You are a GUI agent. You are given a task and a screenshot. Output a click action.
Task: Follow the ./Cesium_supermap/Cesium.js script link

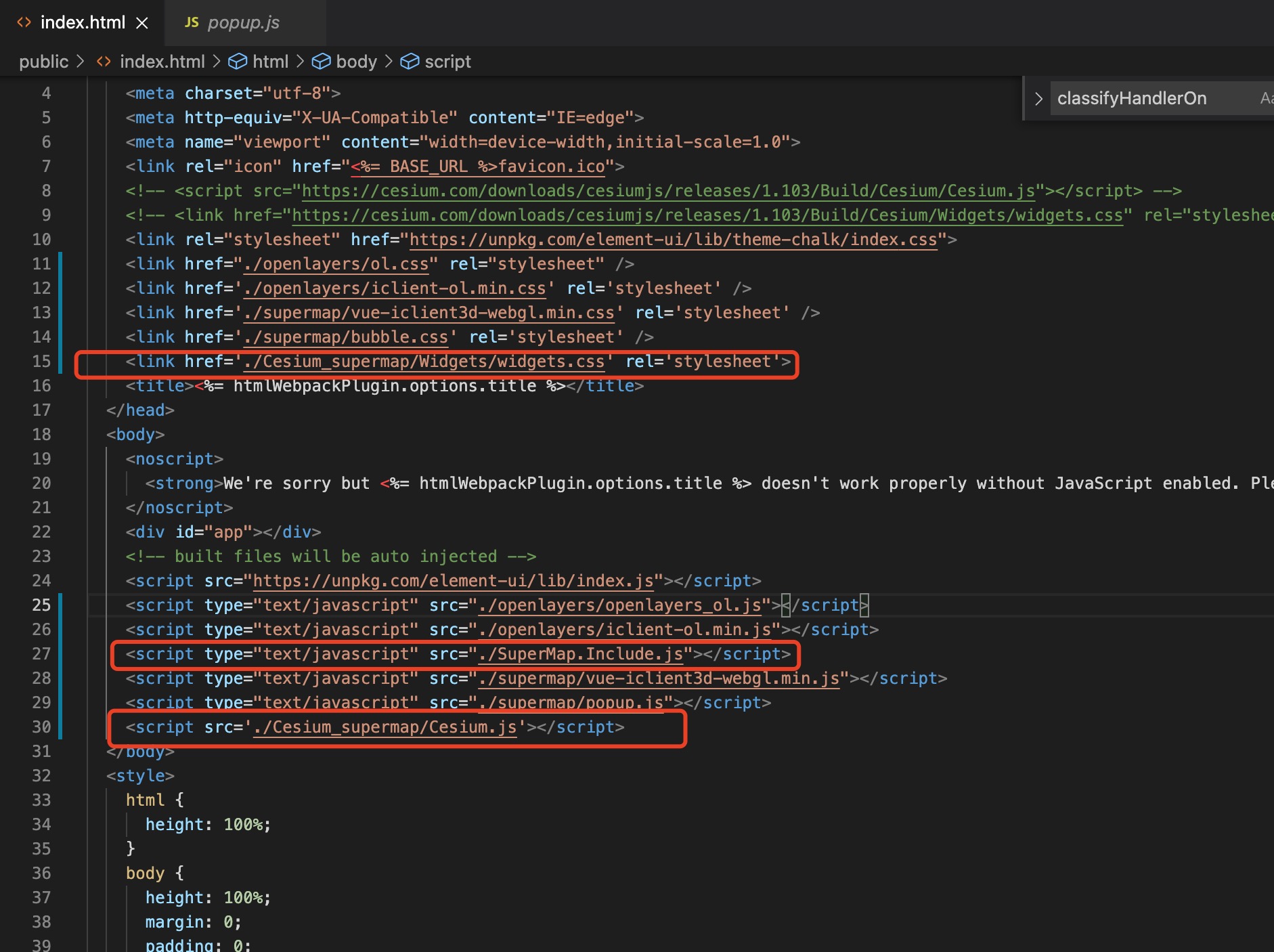(385, 727)
